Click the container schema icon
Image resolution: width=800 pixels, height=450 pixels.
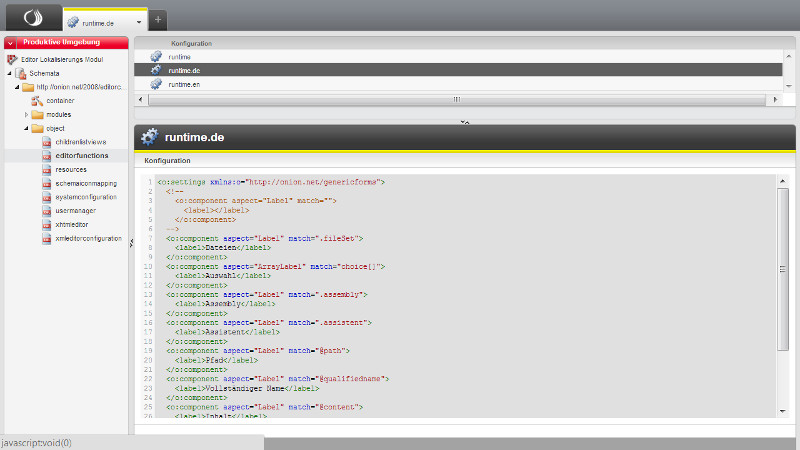38,101
